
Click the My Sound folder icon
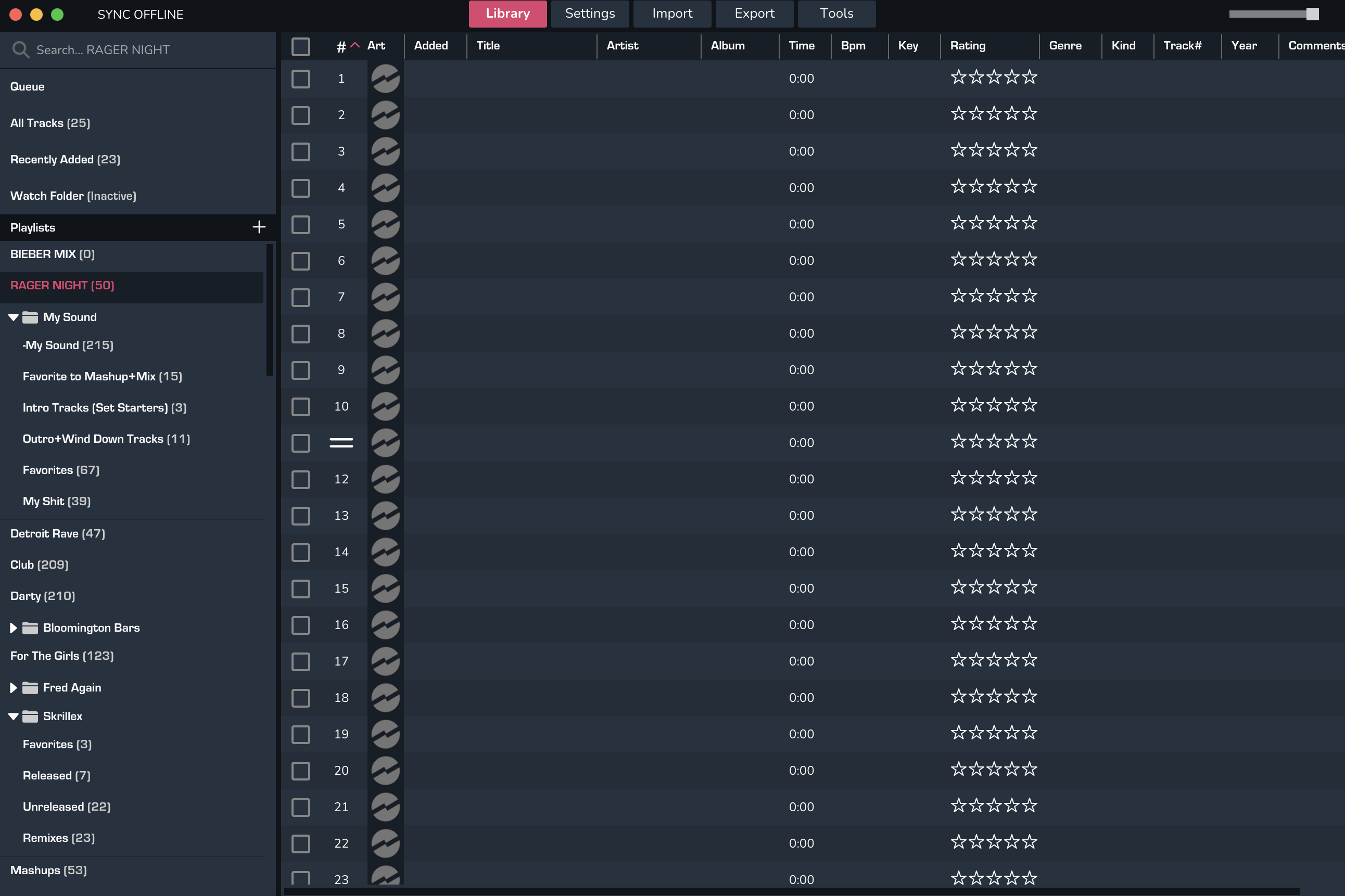tap(30, 317)
